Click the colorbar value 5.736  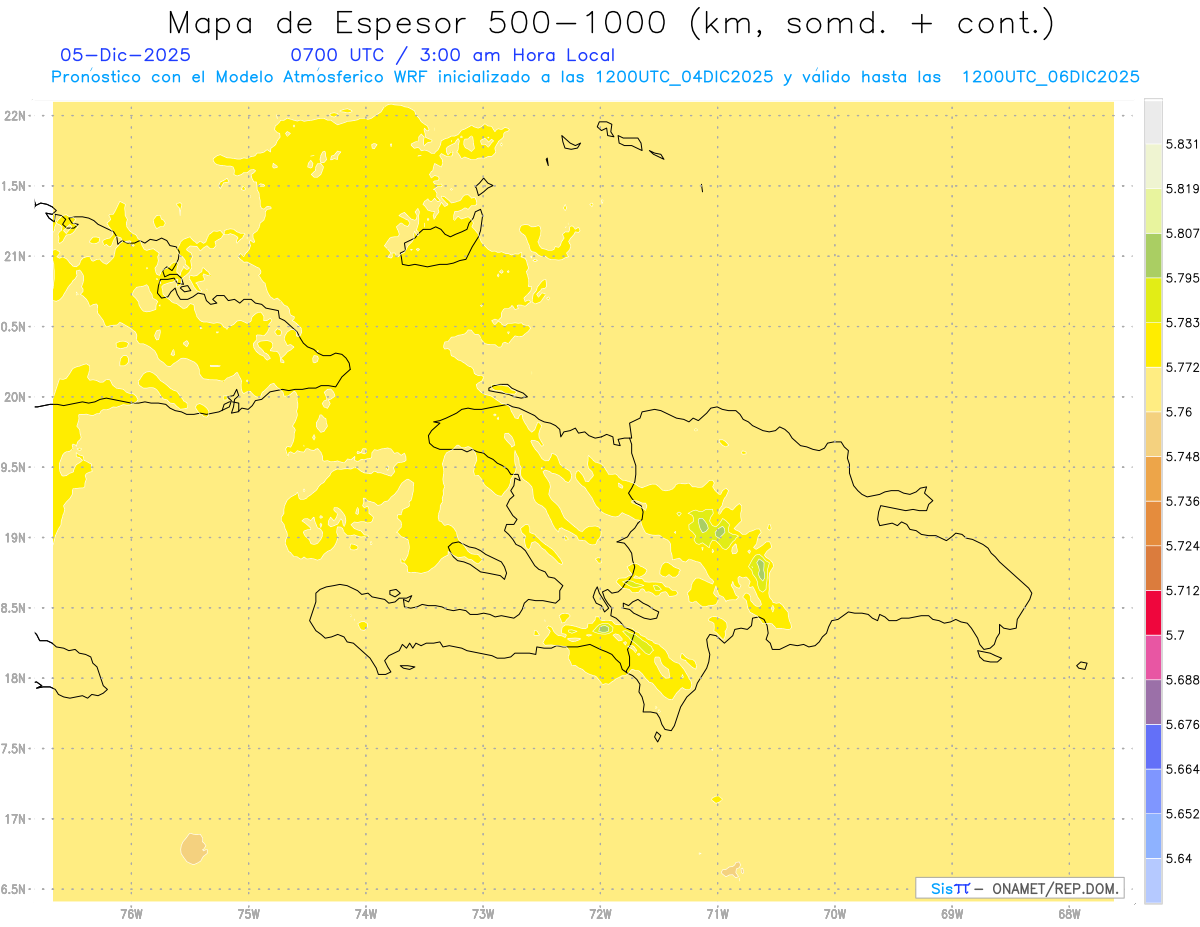tap(1182, 501)
